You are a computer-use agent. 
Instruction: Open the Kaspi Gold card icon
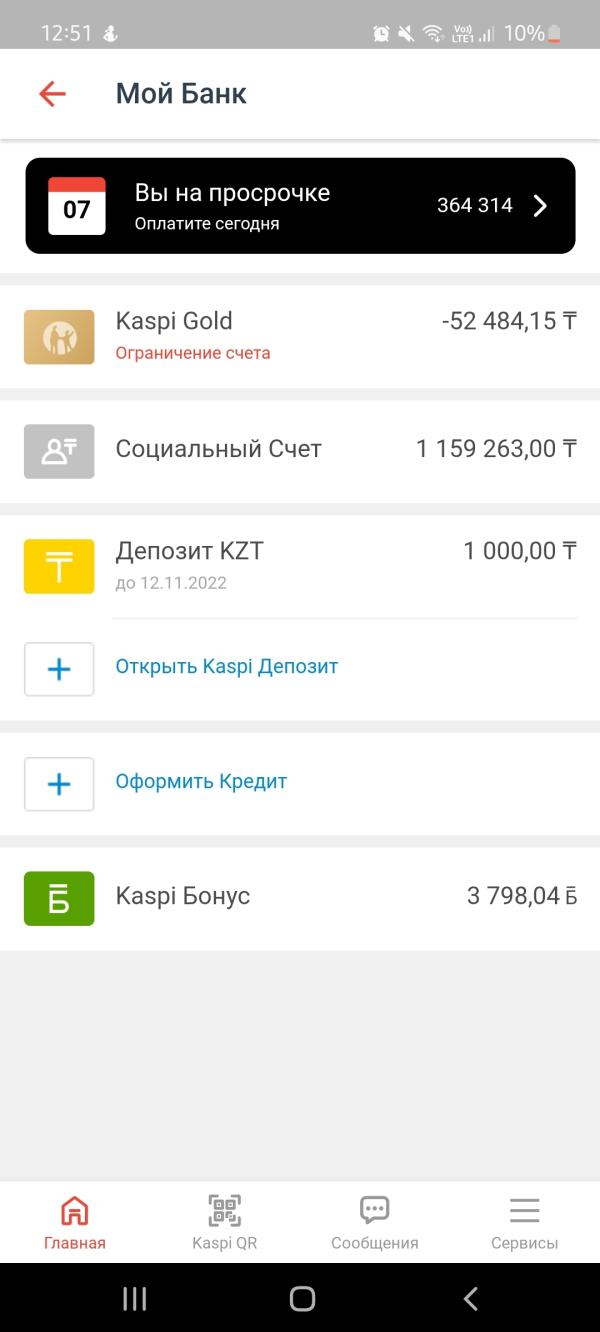pyautogui.click(x=59, y=337)
